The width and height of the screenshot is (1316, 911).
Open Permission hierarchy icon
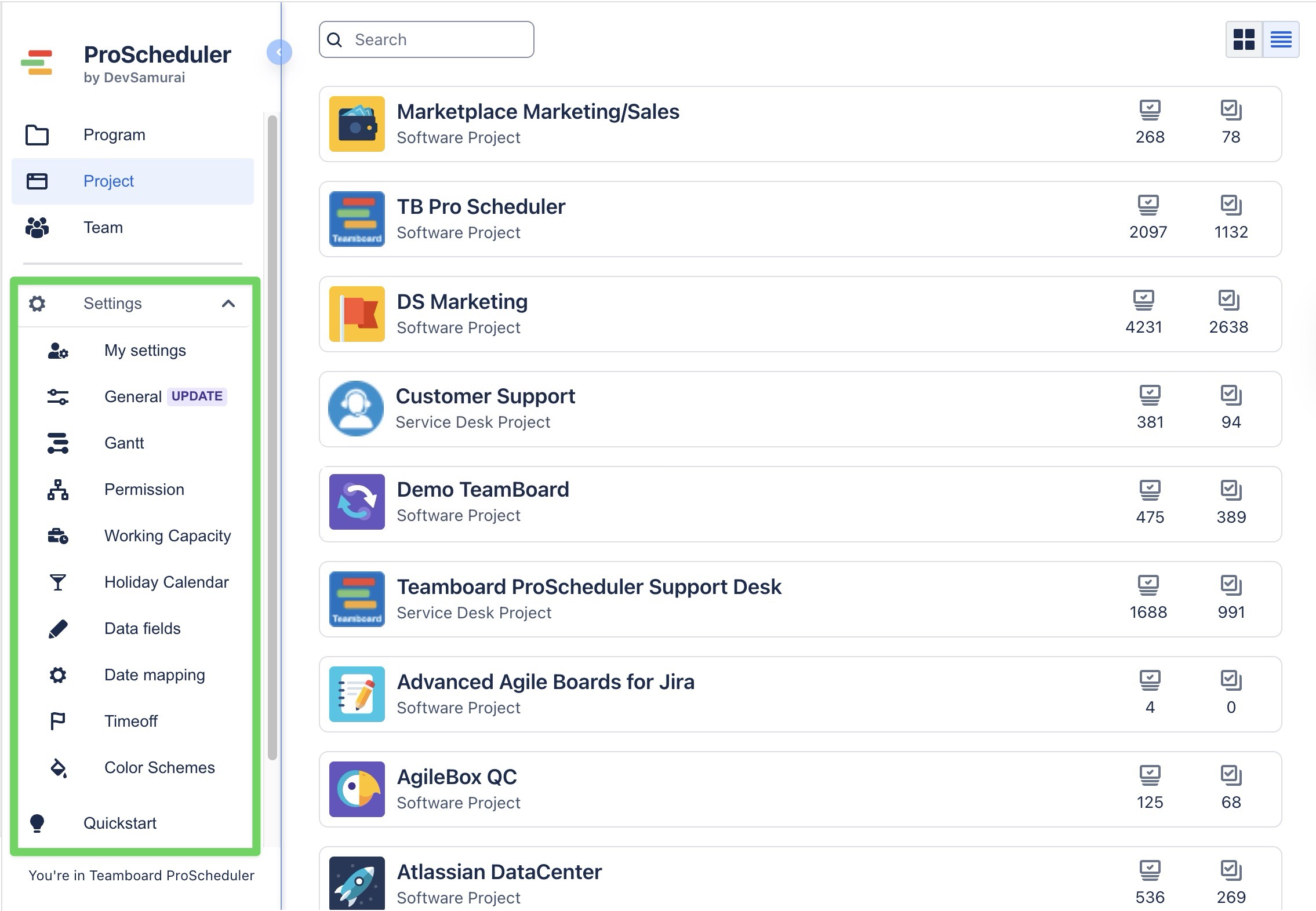[x=57, y=490]
